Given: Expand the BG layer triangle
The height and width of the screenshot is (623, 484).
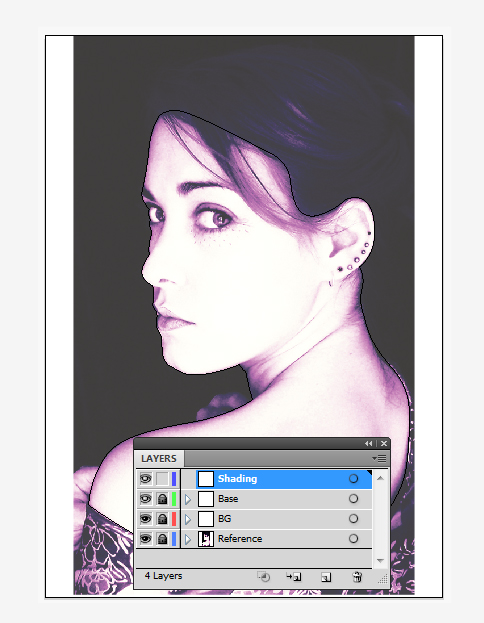Looking at the screenshot, I should click(x=188, y=519).
